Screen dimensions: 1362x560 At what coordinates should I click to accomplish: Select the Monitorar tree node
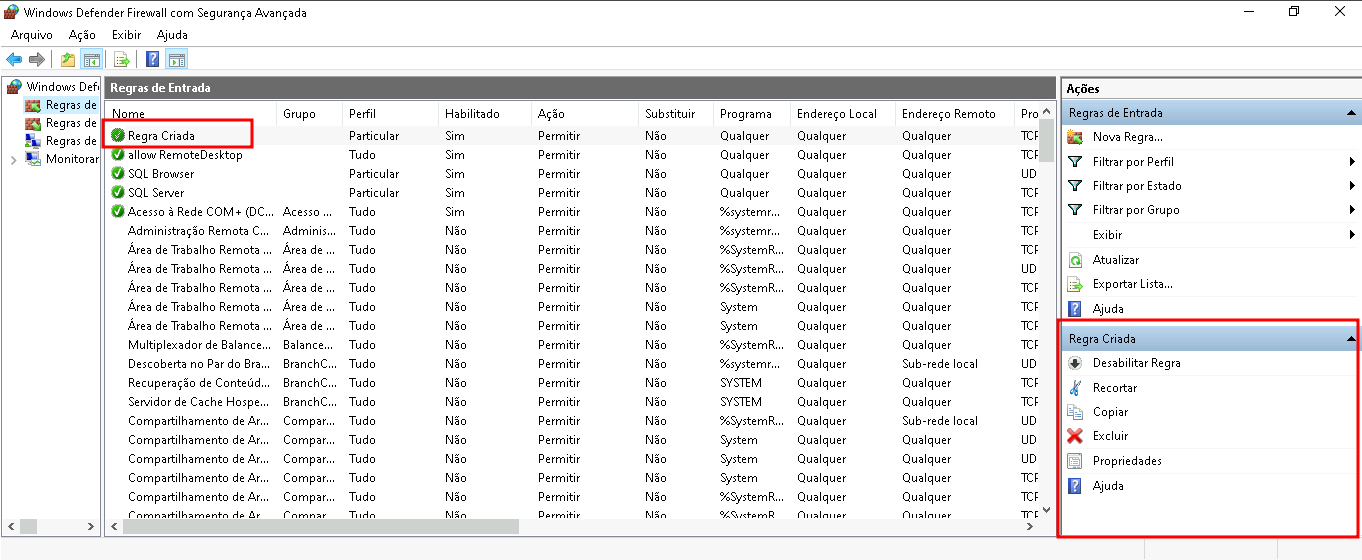point(62,159)
